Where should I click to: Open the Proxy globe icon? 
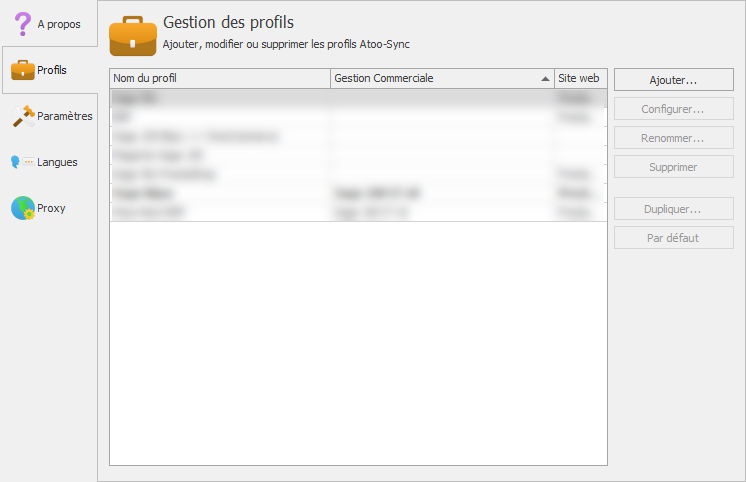click(22, 208)
